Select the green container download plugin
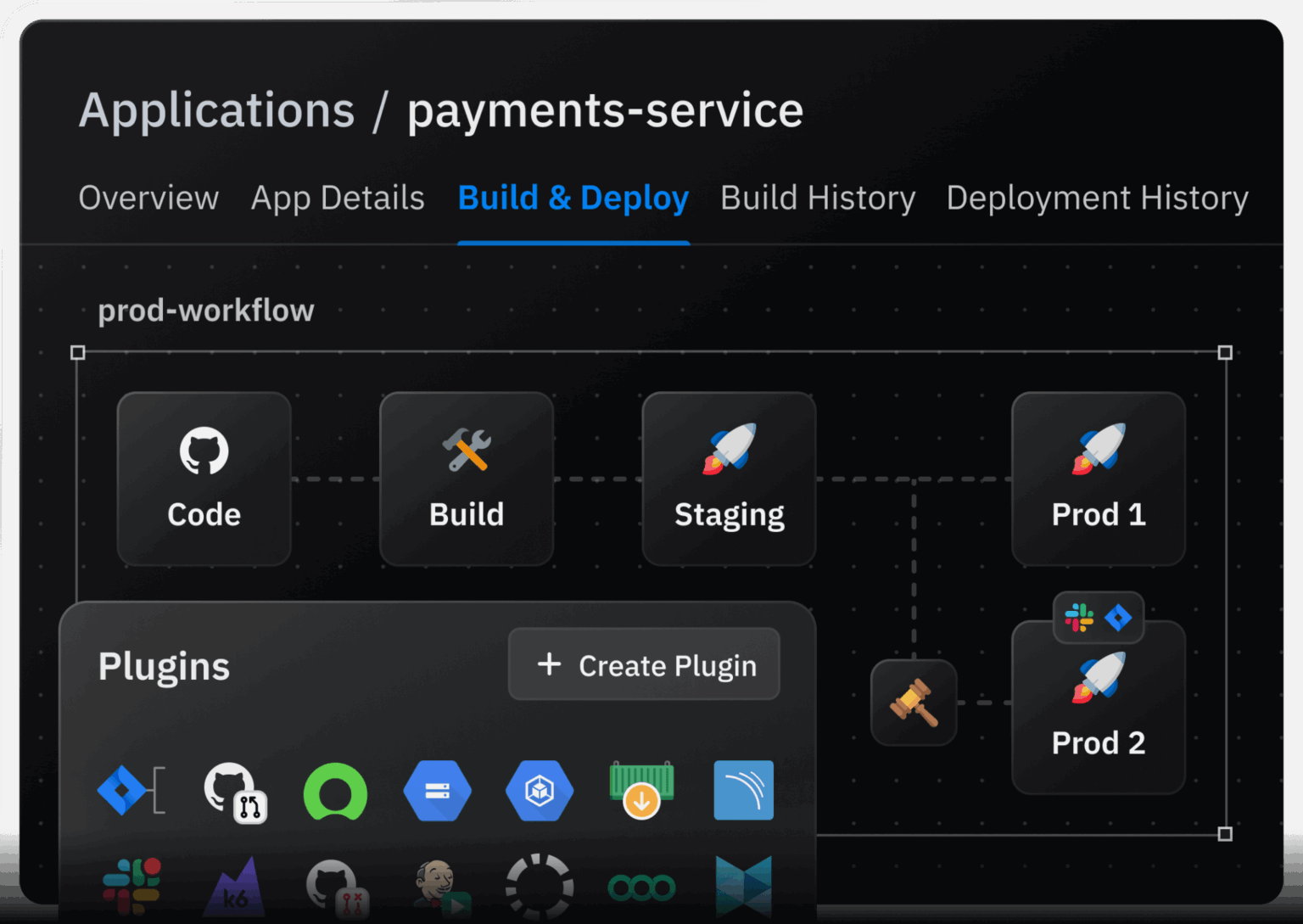1303x924 pixels. point(641,790)
